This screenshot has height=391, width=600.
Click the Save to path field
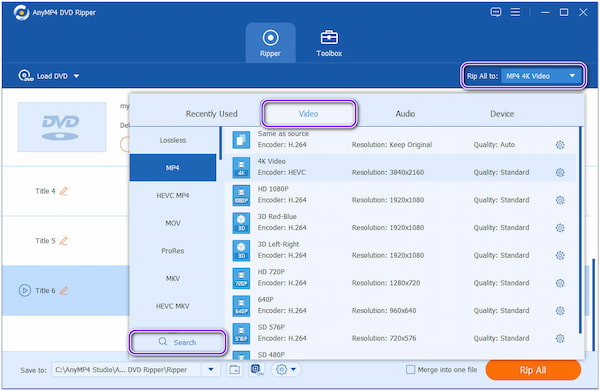coord(126,370)
